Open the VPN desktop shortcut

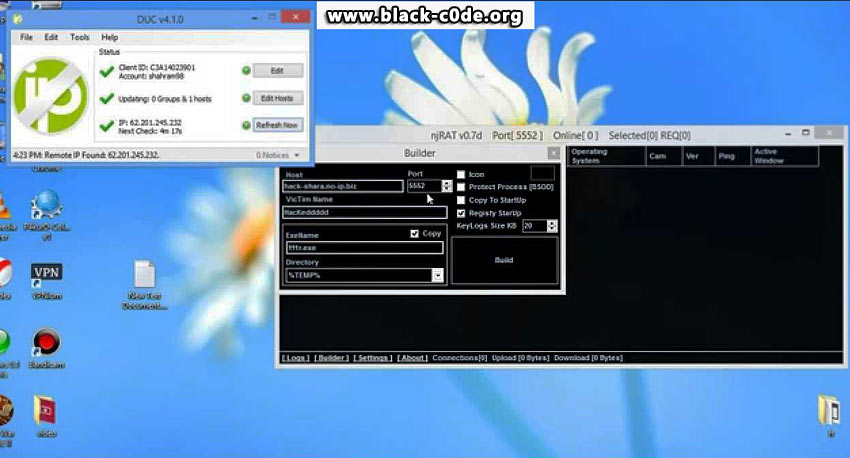point(47,281)
